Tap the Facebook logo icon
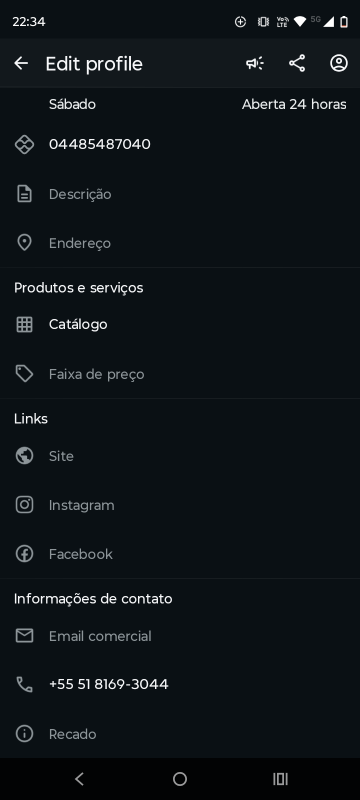Image resolution: width=360 pixels, height=800 pixels. pos(24,554)
